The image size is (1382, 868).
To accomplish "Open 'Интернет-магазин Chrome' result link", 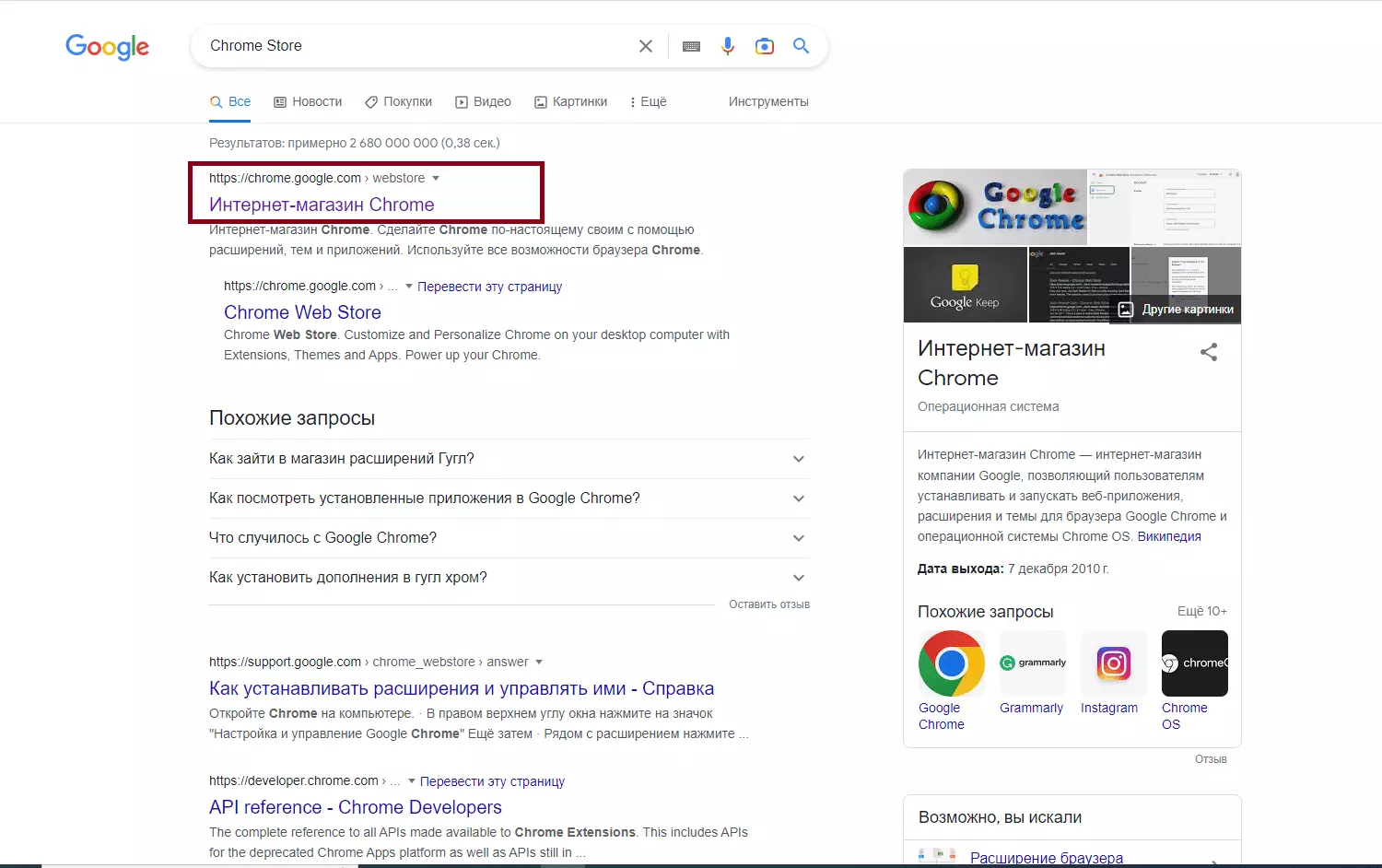I will pyautogui.click(x=322, y=205).
